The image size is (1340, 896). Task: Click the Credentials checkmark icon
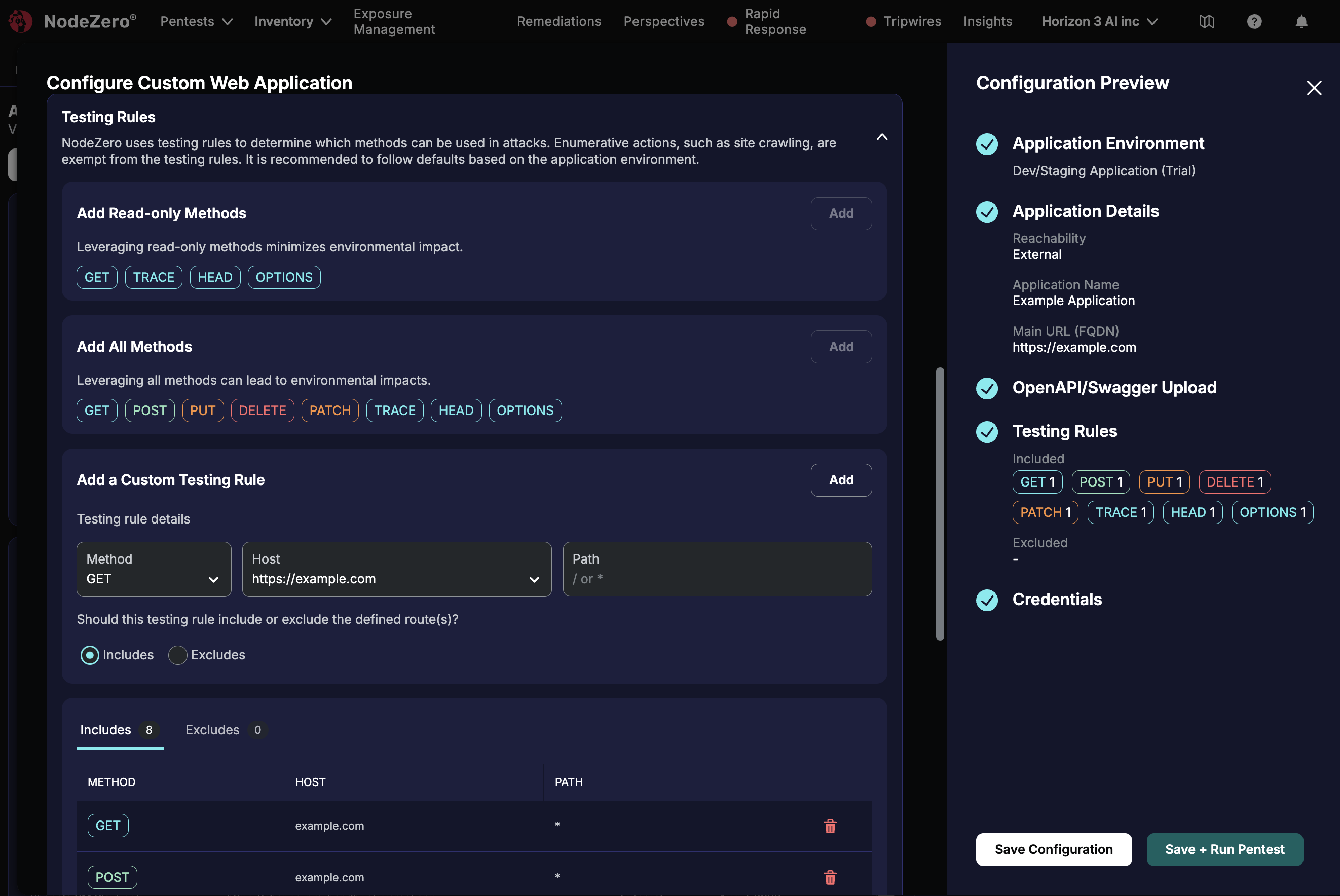tap(987, 600)
